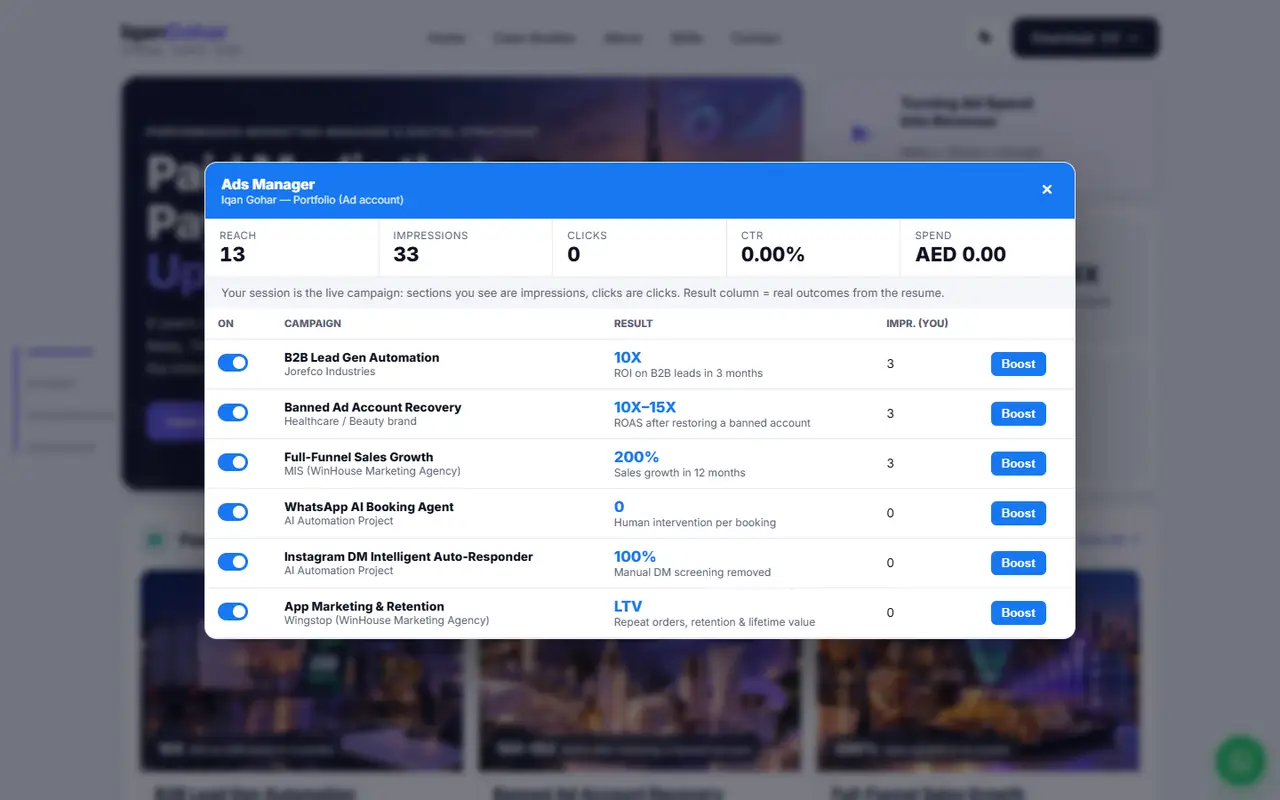Click the Banned Ad Account Recovery campaign name

(373, 407)
